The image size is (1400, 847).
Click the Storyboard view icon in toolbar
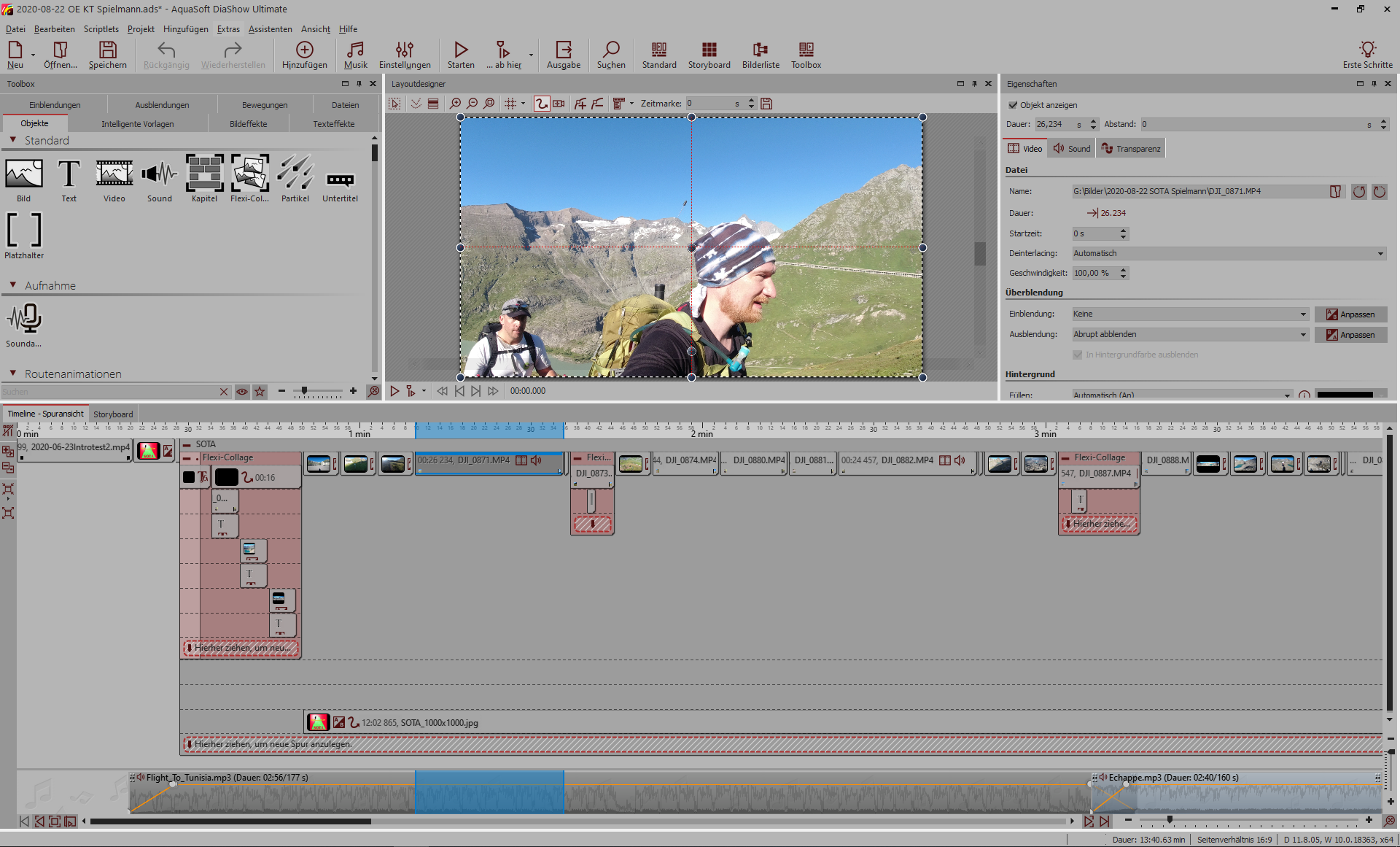[x=709, y=55]
